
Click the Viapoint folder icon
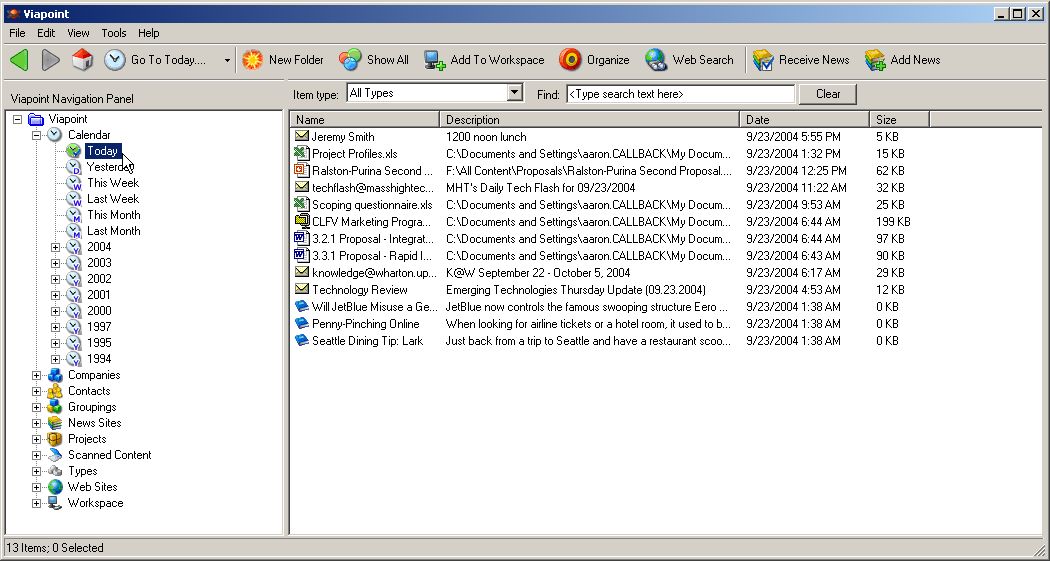click(x=36, y=119)
